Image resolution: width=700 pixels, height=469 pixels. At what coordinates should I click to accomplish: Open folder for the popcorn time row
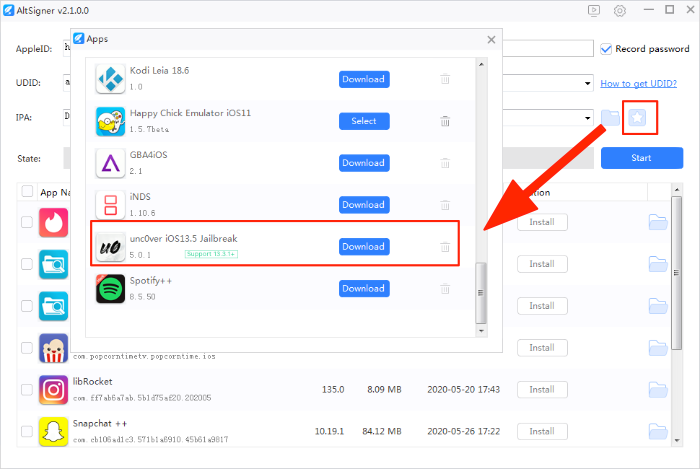(x=658, y=348)
